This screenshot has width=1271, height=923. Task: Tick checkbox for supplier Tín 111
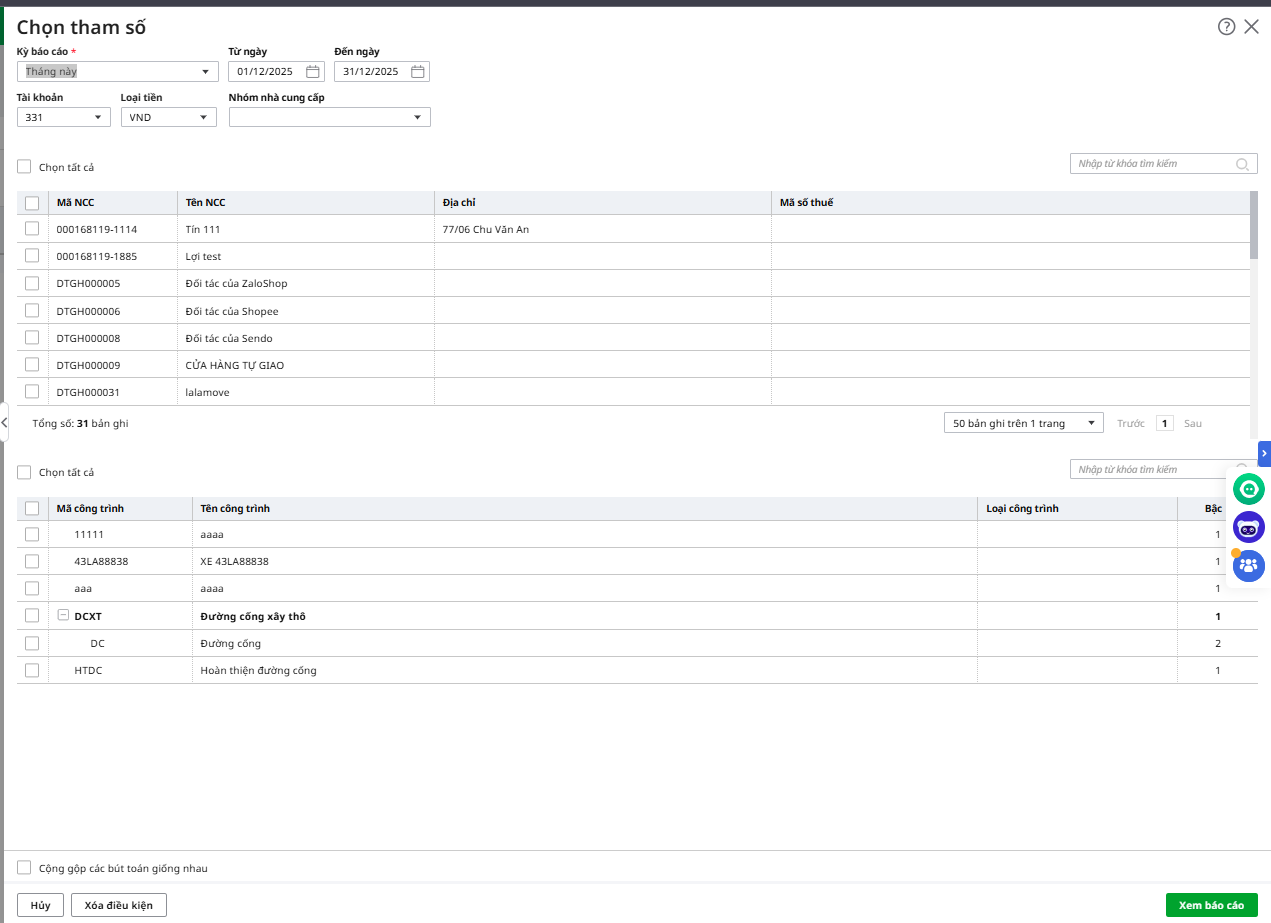click(x=32, y=229)
